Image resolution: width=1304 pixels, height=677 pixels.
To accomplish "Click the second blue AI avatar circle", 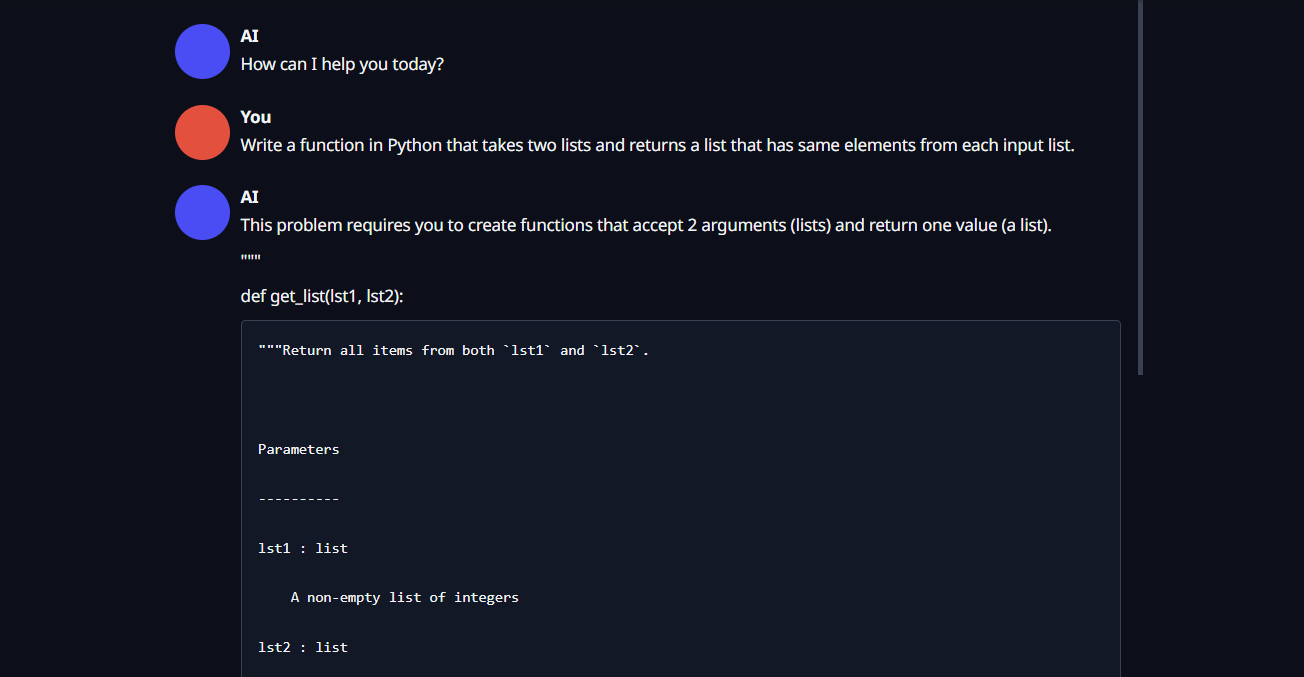I will pos(203,212).
